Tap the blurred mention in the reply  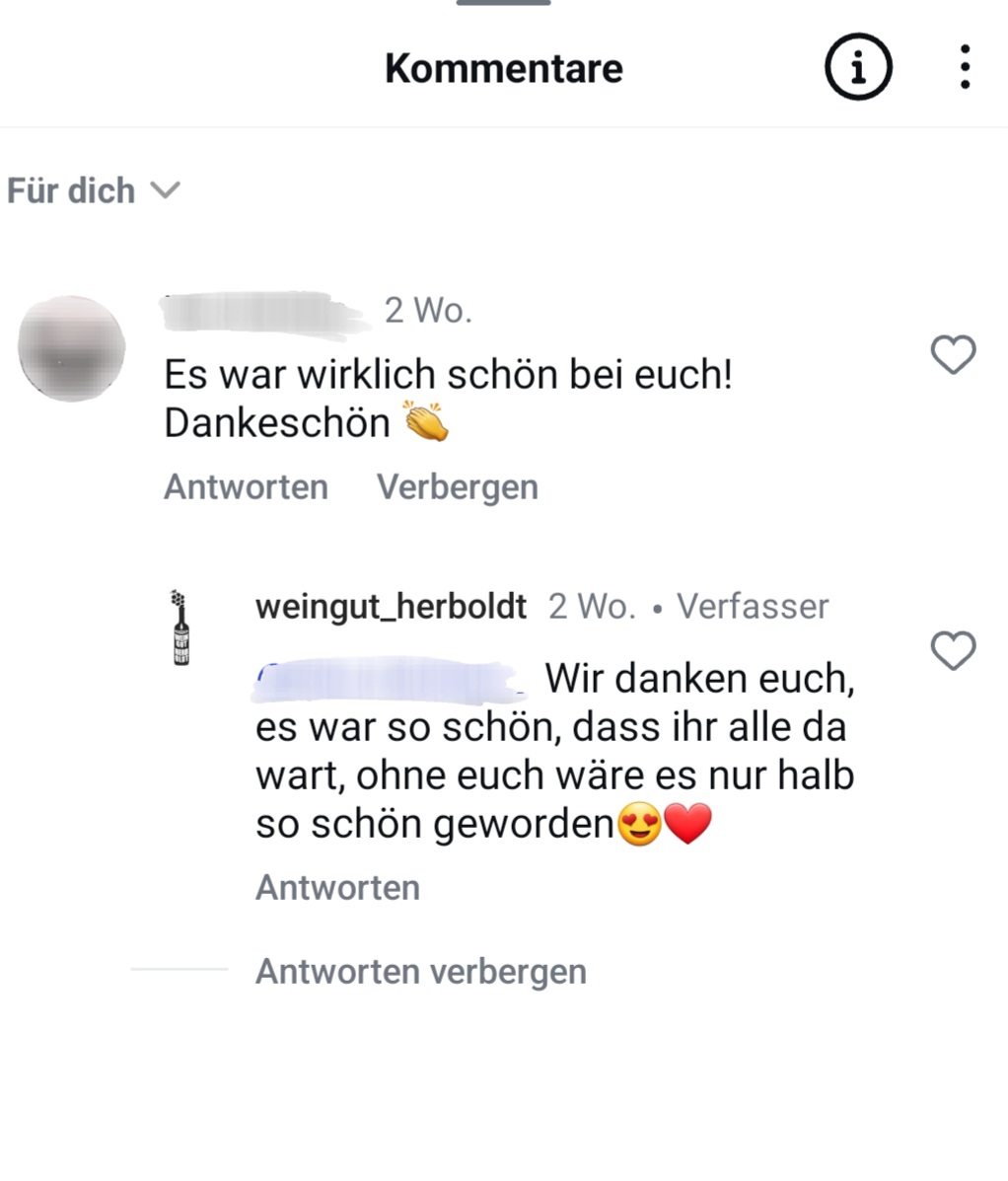pyautogui.click(x=390, y=680)
